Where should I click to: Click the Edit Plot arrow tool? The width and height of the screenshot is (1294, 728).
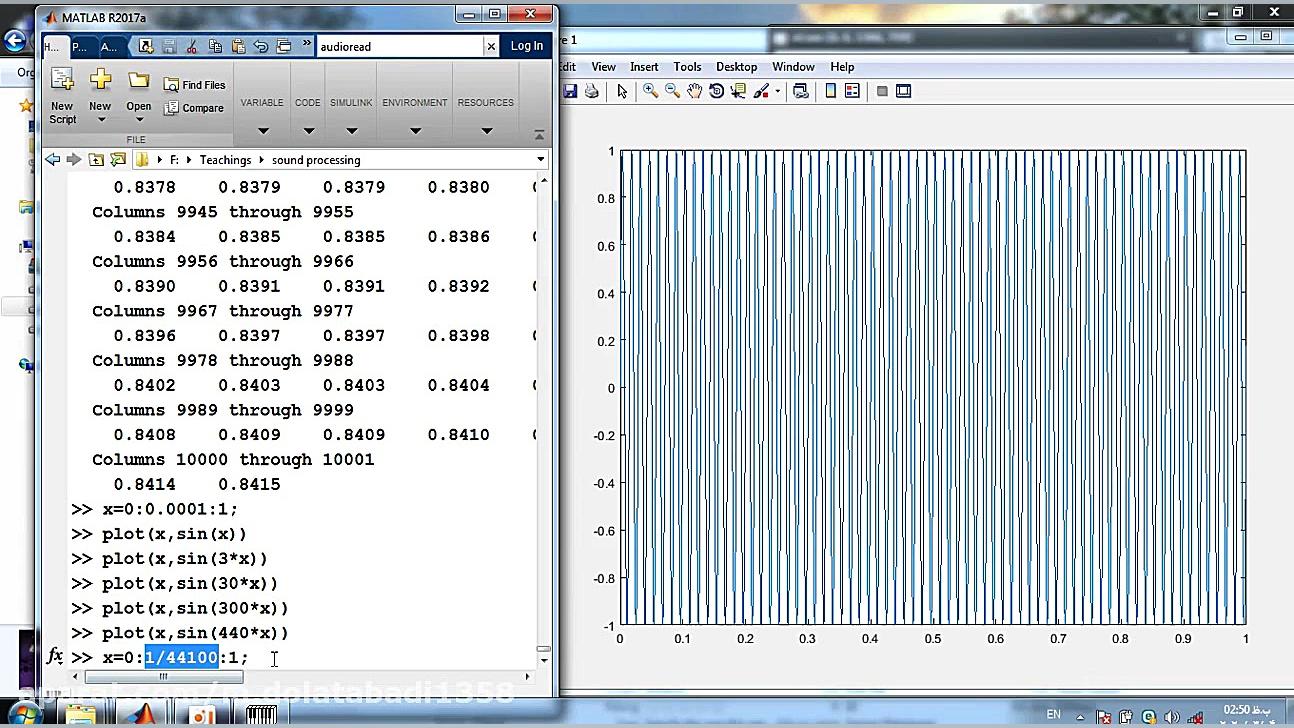tap(622, 91)
